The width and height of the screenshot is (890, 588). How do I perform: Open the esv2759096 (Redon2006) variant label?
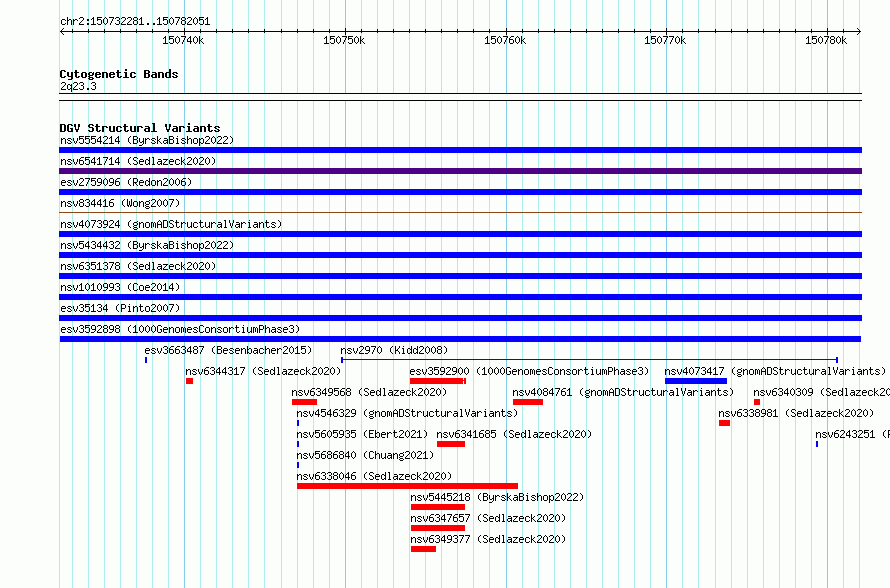126,182
